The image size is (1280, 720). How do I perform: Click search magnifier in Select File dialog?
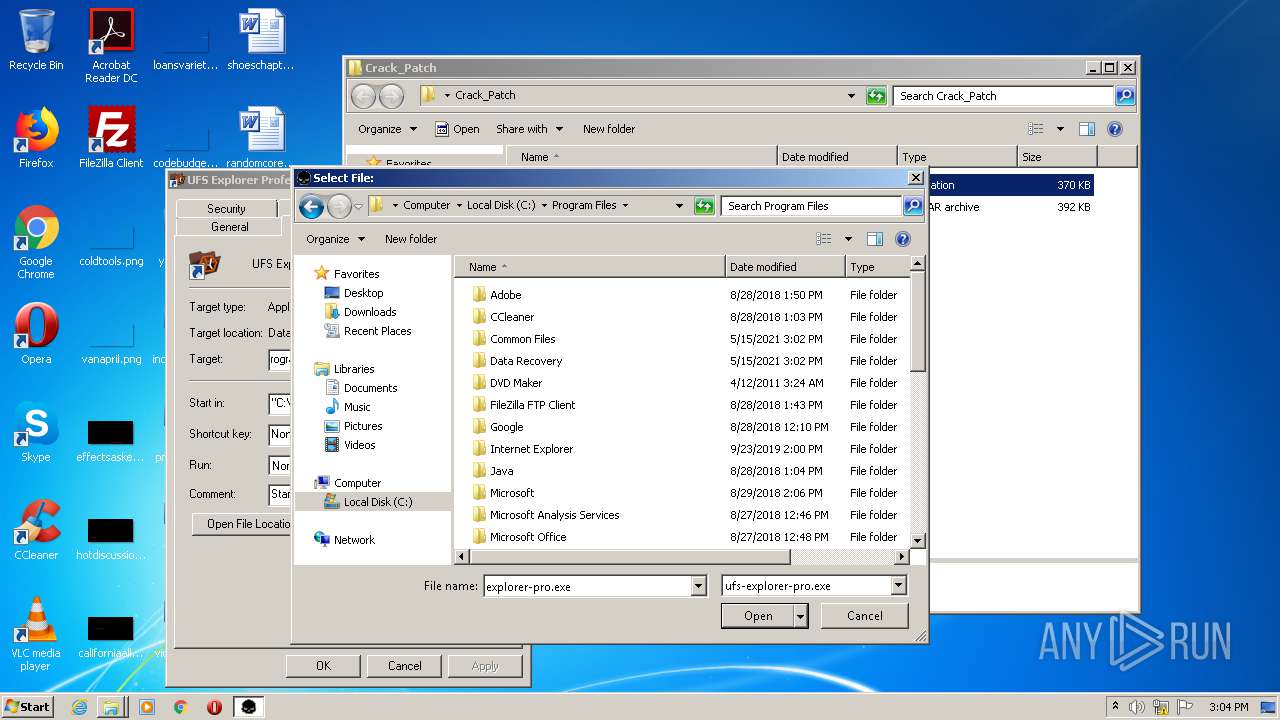912,206
